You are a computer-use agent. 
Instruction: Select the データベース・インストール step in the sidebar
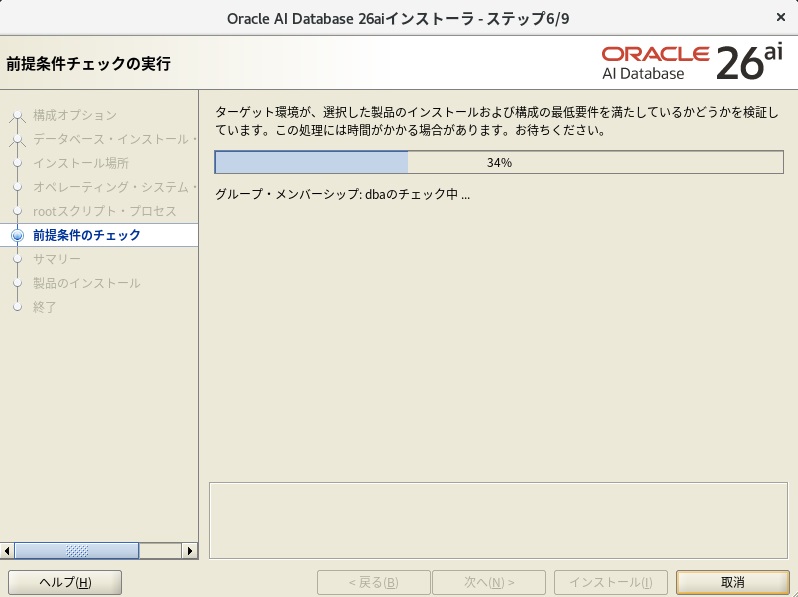tap(115, 139)
